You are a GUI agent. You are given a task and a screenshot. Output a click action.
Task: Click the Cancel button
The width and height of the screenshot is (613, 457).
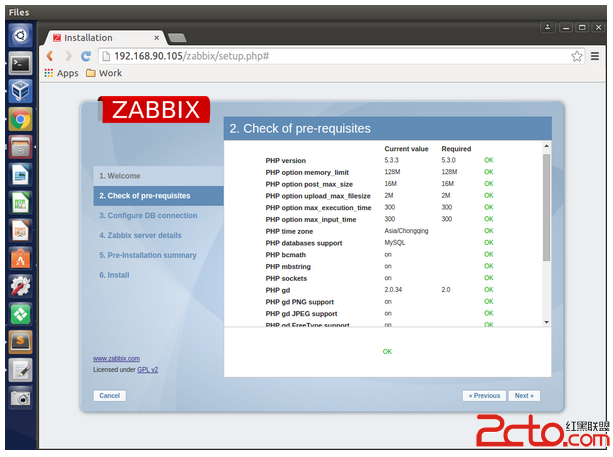click(x=109, y=396)
